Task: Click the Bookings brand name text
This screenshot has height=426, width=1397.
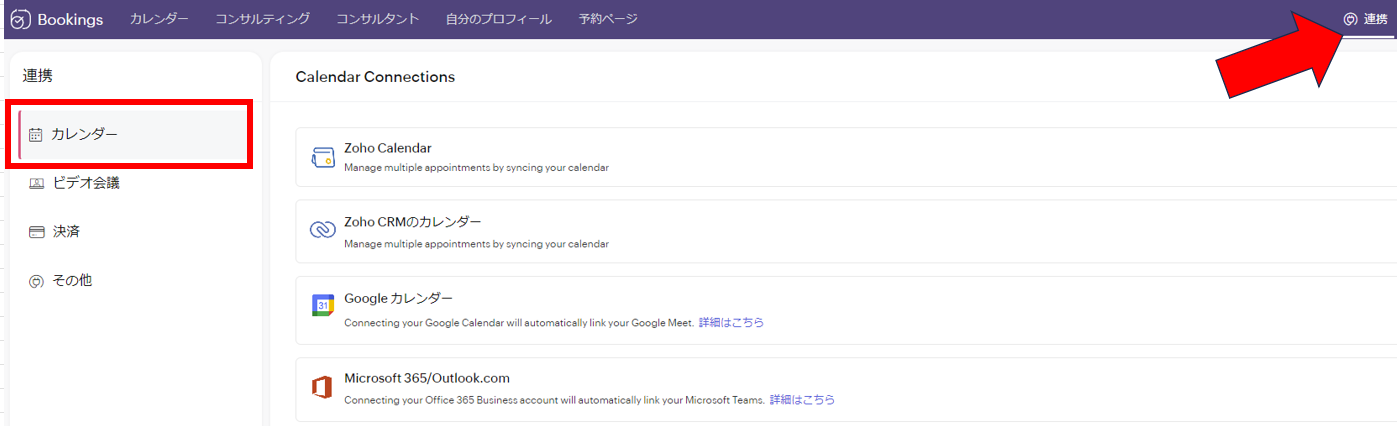Action: (x=70, y=19)
